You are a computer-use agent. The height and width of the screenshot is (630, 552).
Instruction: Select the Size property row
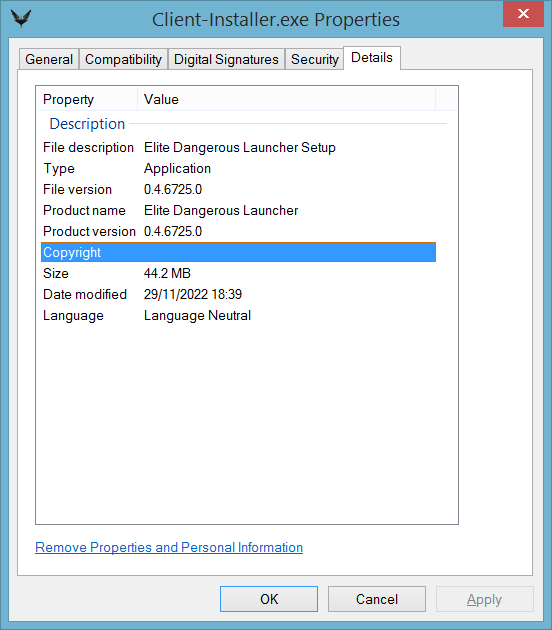(x=238, y=273)
